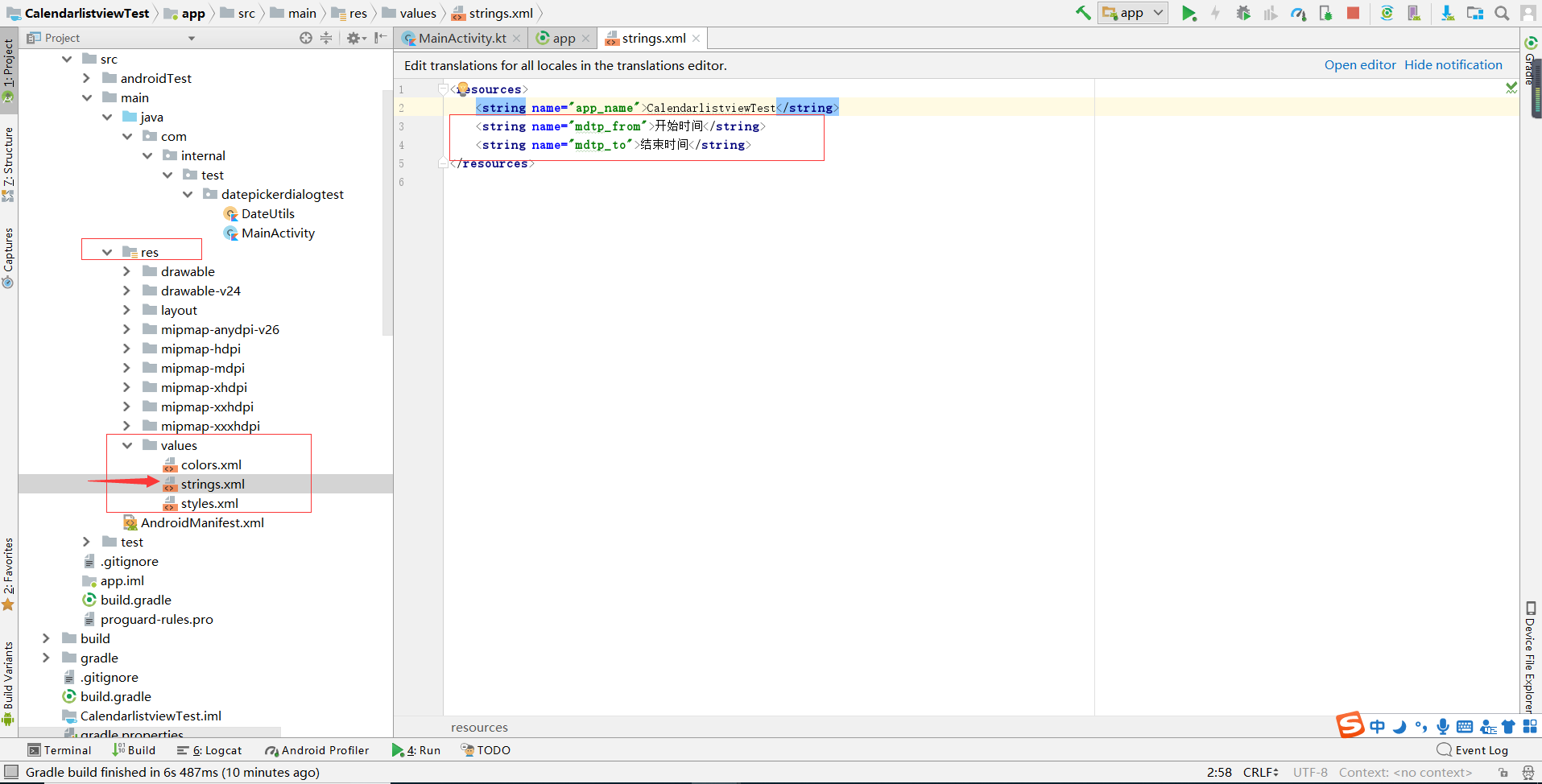Viewport: 1542px width, 784px height.
Task: Close the MainActivity.kt tab
Action: click(x=516, y=39)
